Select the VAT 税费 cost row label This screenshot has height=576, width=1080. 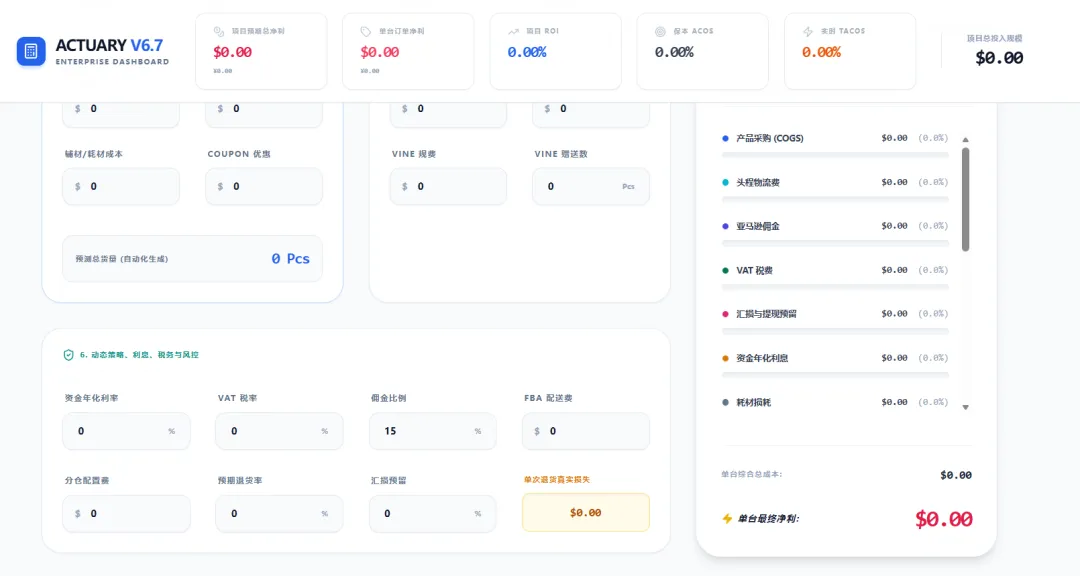click(754, 270)
